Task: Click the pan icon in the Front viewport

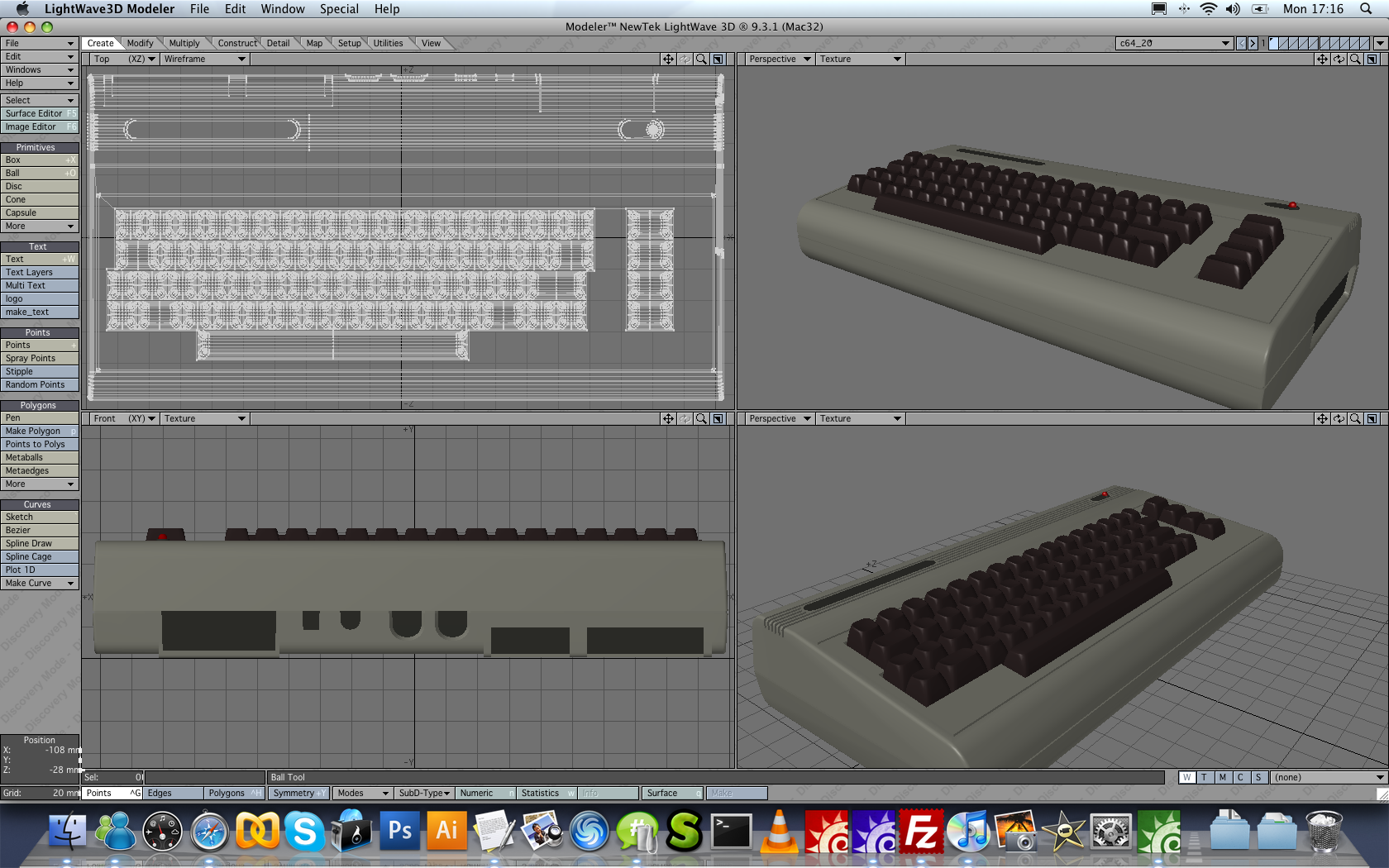Action: [x=668, y=418]
